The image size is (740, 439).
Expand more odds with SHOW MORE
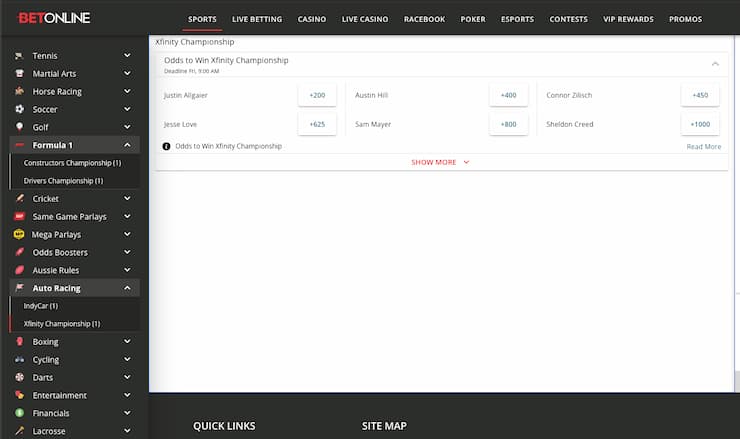click(x=440, y=162)
